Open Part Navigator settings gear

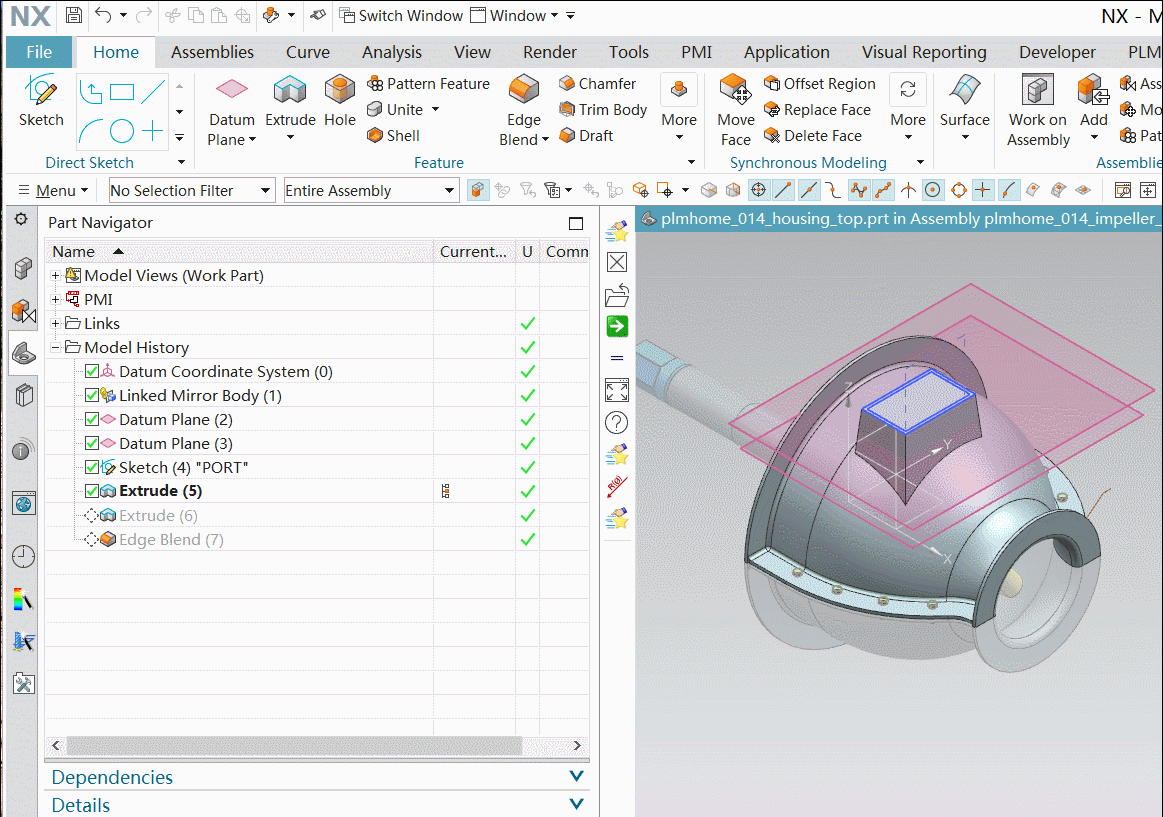[x=21, y=219]
